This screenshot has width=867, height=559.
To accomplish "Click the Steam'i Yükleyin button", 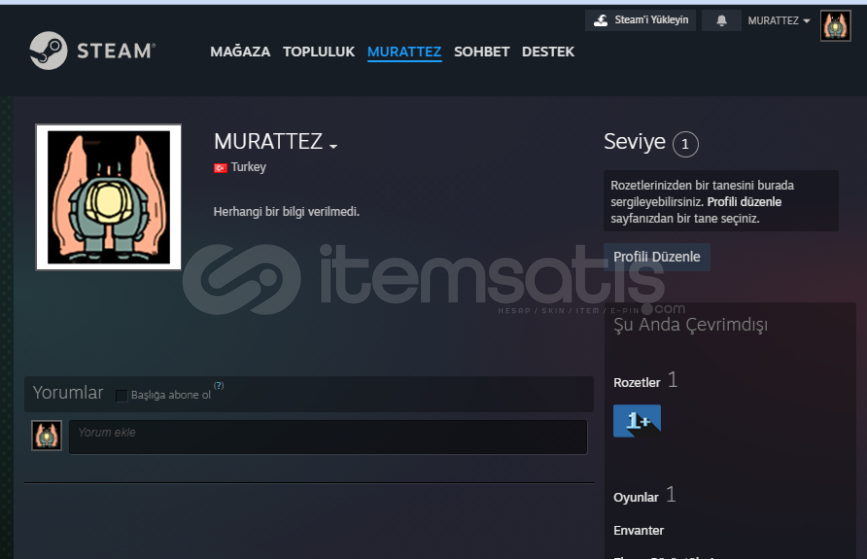I will [640, 20].
